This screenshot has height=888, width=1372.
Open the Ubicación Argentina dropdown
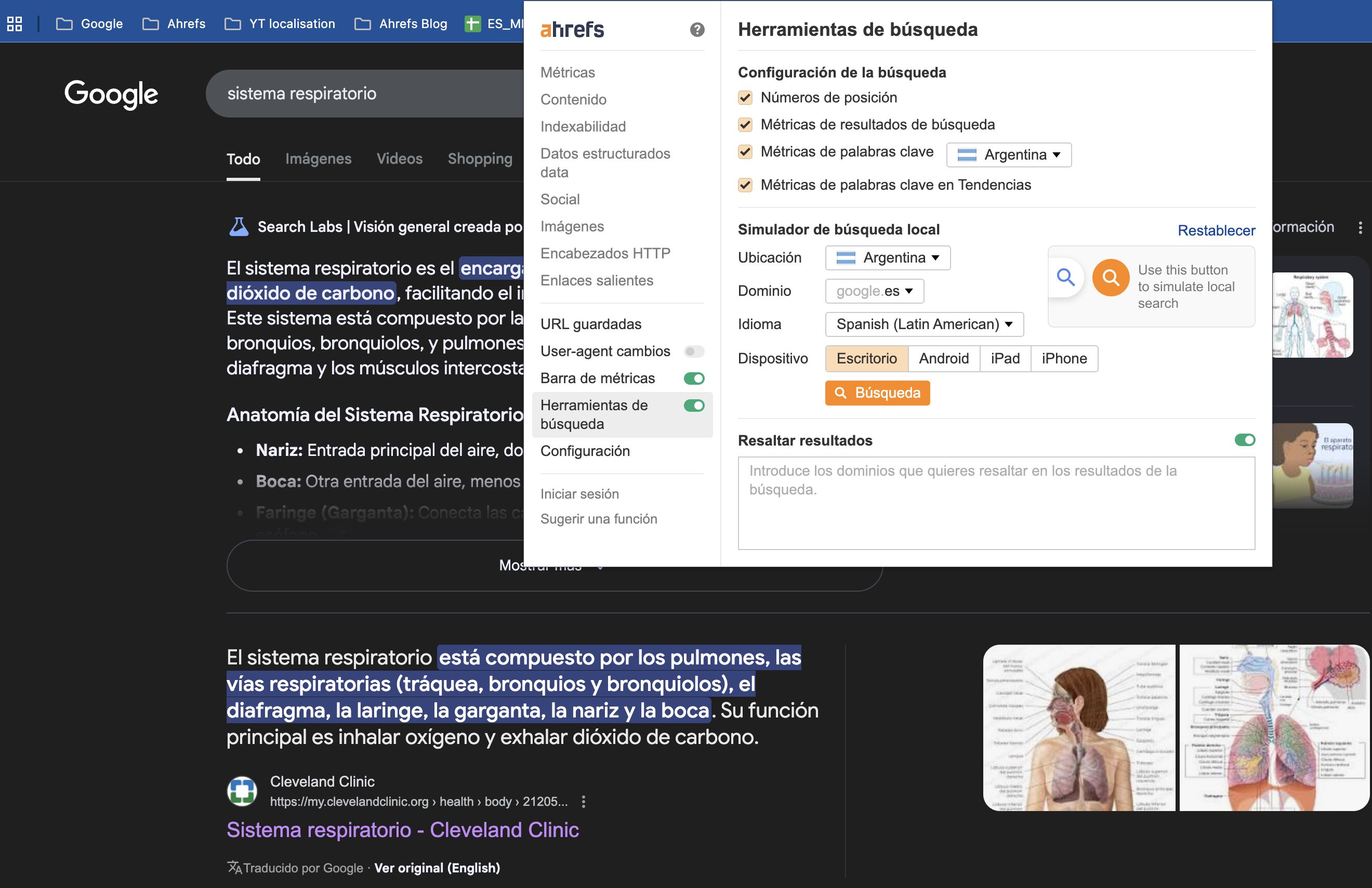tap(888, 258)
